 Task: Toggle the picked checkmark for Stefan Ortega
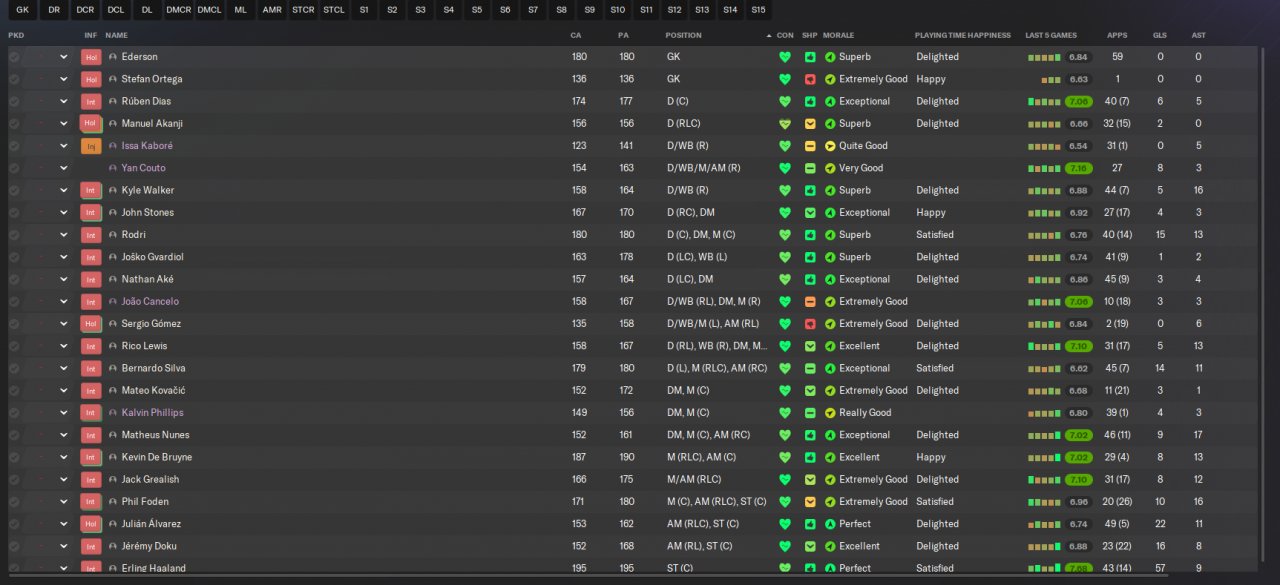click(14, 79)
